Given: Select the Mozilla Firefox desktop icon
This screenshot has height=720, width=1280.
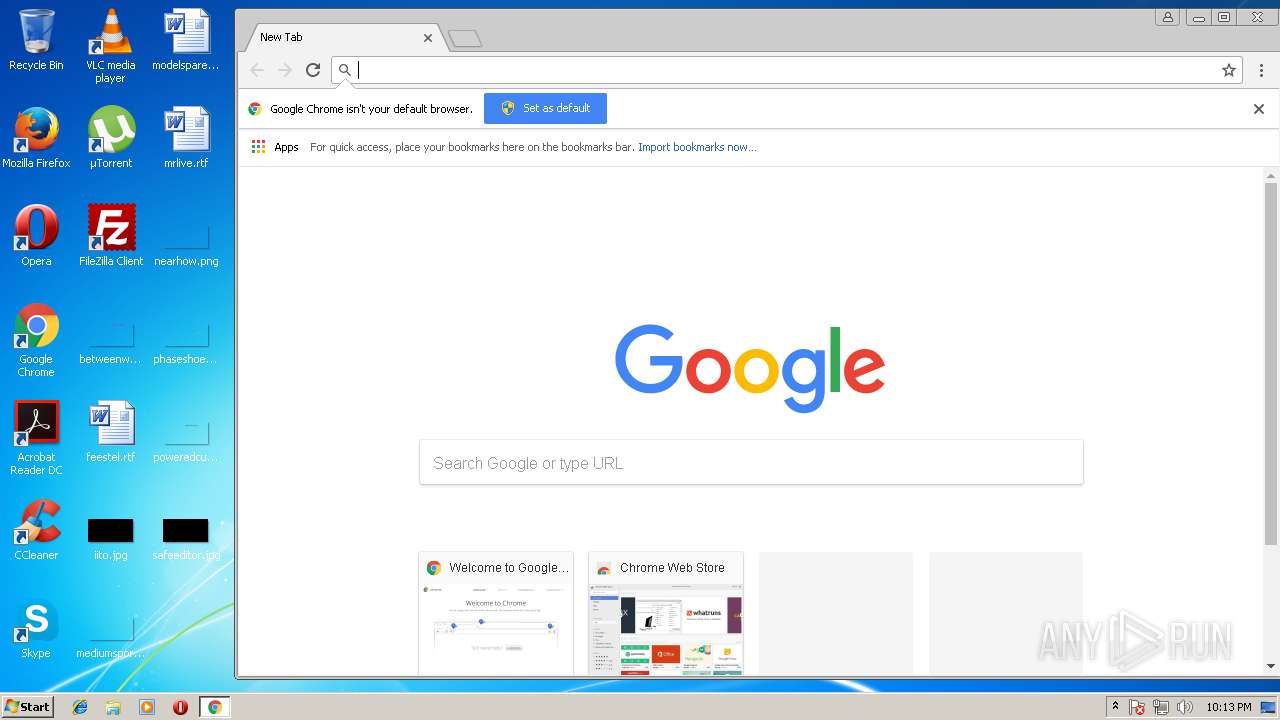Looking at the screenshot, I should (36, 137).
